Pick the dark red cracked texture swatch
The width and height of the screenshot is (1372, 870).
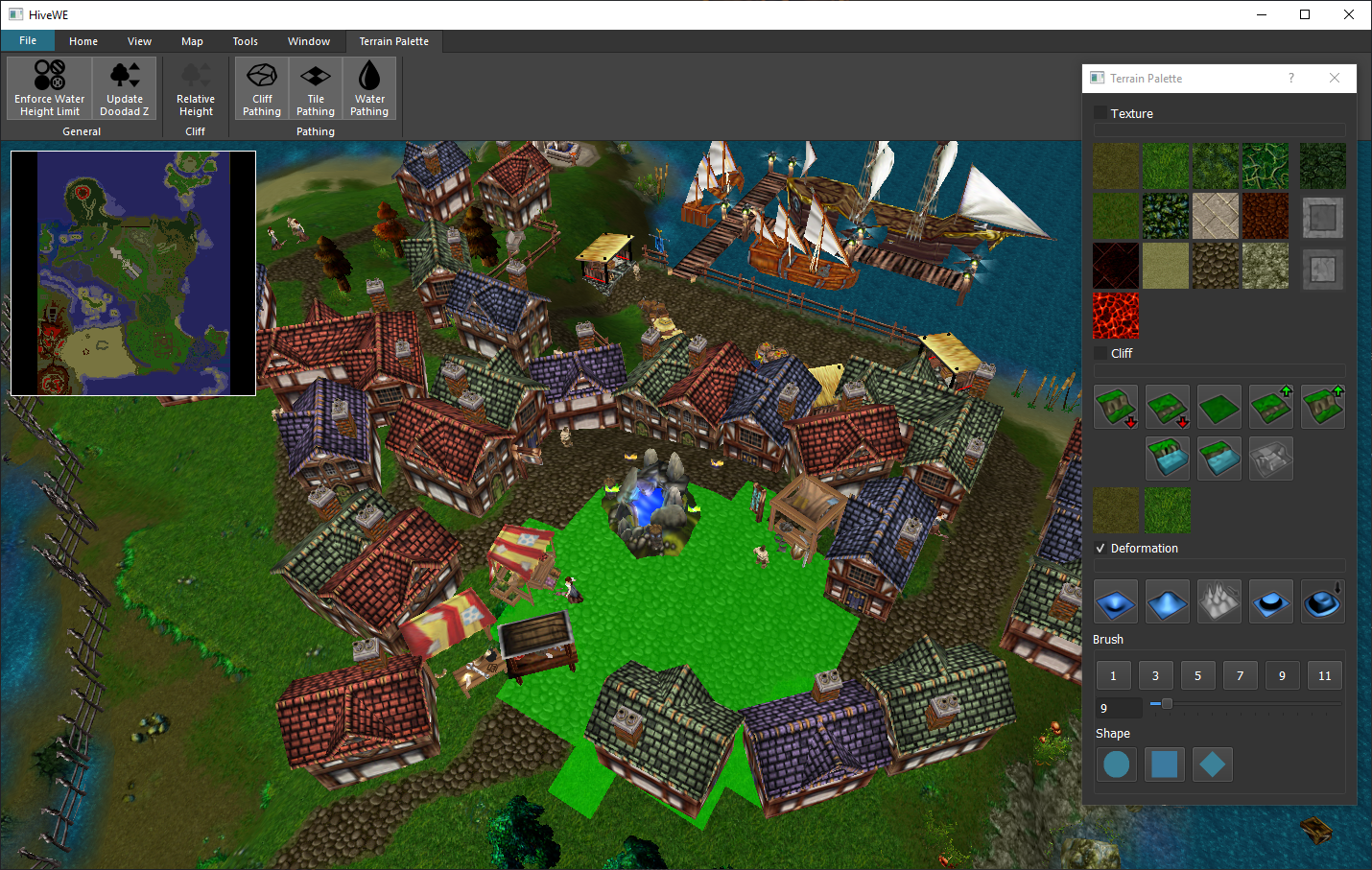click(1116, 266)
